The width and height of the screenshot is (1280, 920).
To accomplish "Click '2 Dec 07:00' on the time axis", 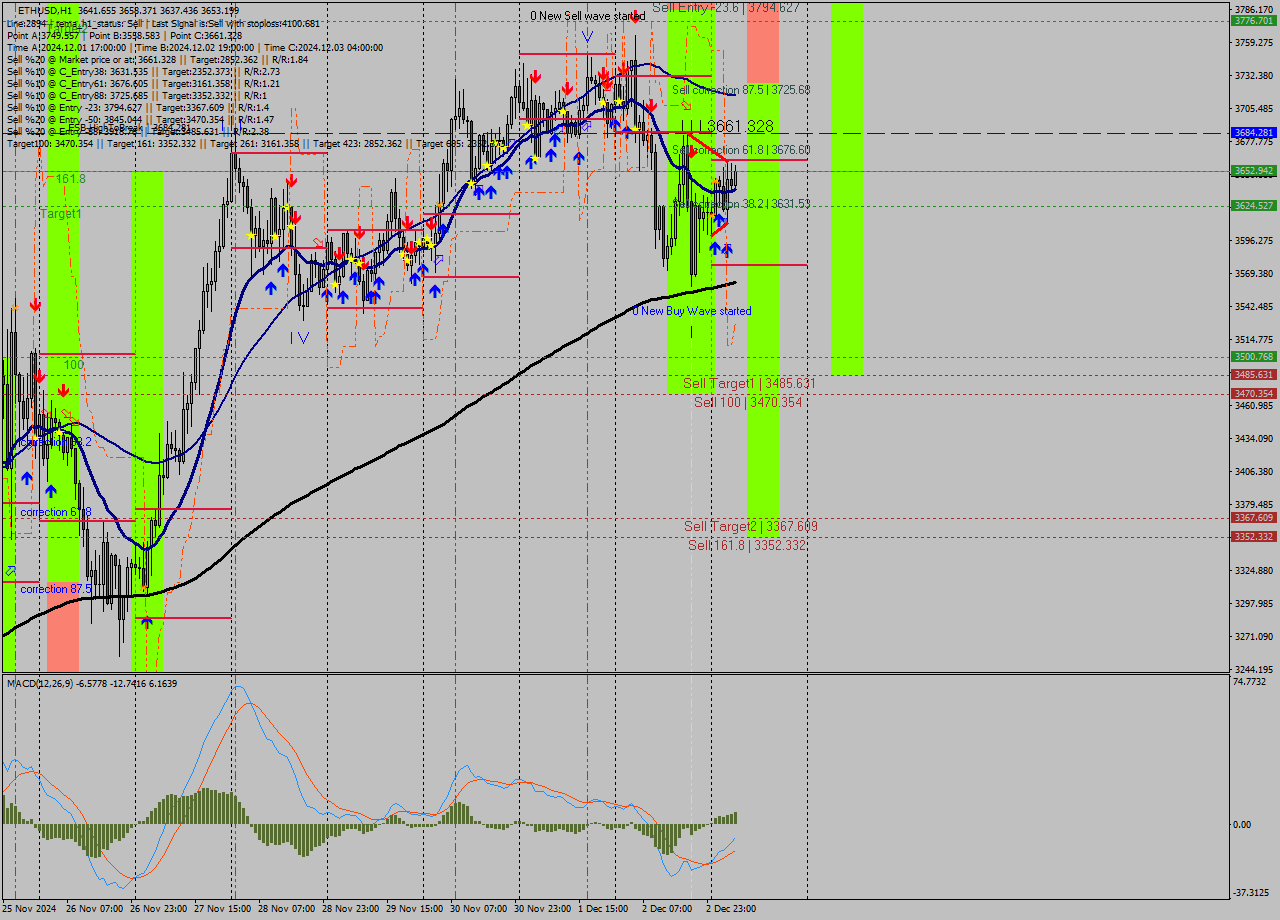I will click(x=668, y=909).
